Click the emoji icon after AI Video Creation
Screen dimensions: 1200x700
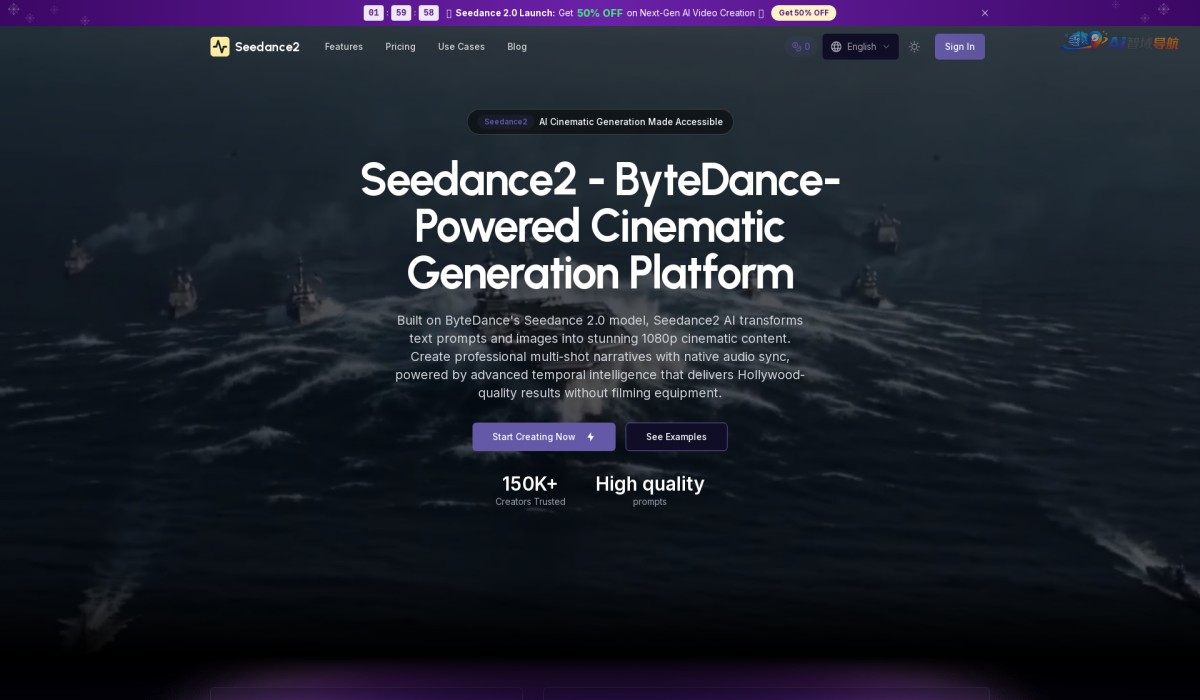coord(760,13)
